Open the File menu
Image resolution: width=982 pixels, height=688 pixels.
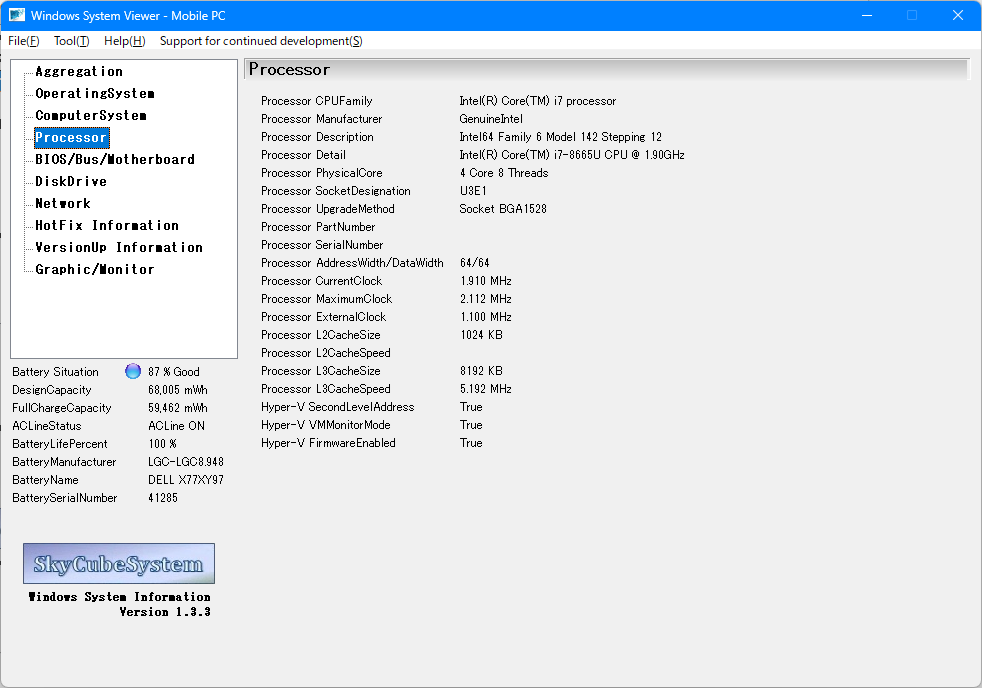[24, 41]
